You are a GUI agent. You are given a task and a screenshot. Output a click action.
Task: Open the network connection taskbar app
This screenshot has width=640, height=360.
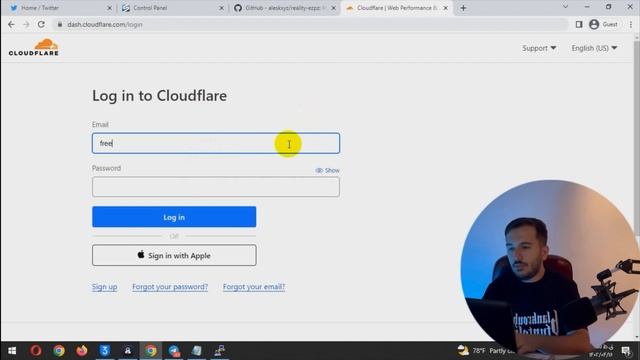click(x=220, y=351)
